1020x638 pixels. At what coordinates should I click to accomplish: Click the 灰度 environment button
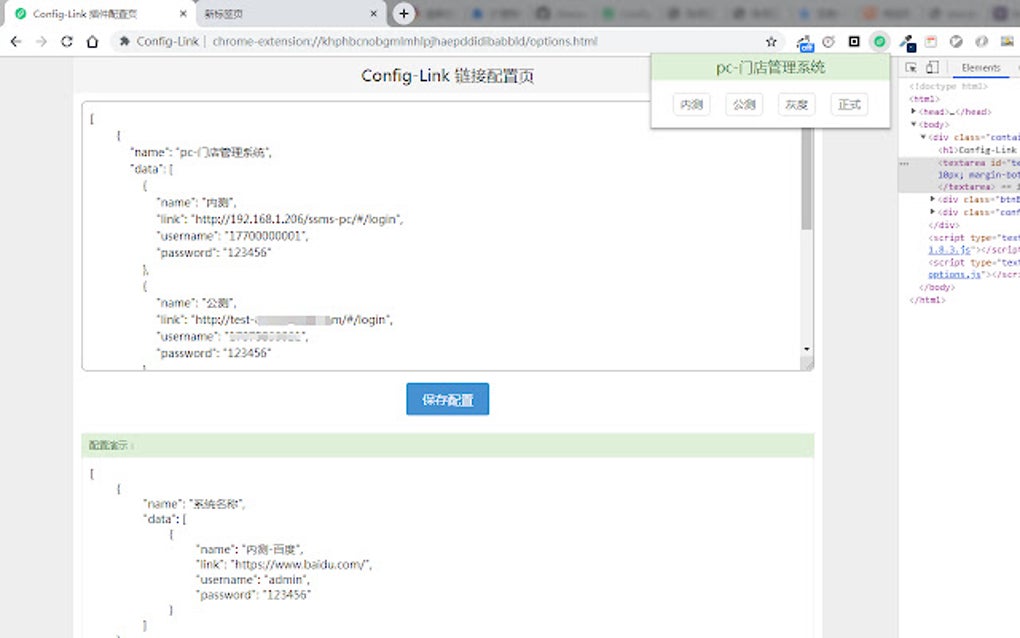796,105
